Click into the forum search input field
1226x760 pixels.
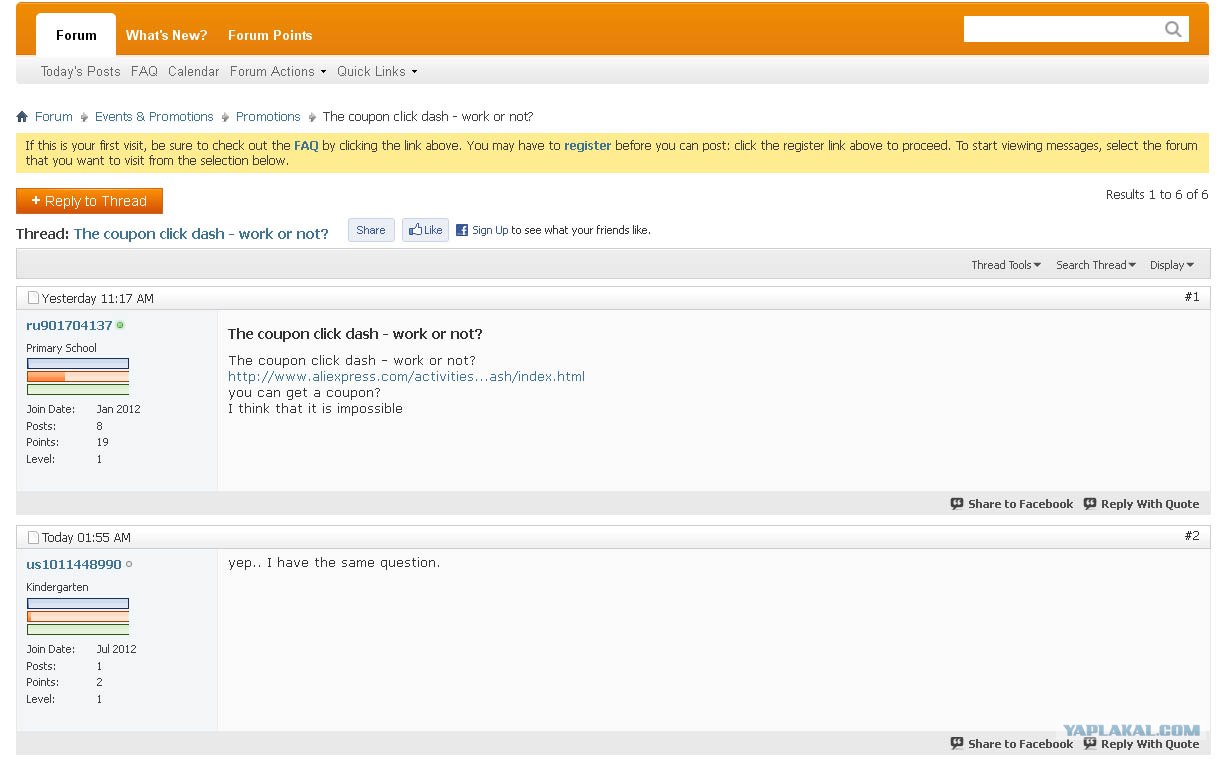pos(1060,29)
